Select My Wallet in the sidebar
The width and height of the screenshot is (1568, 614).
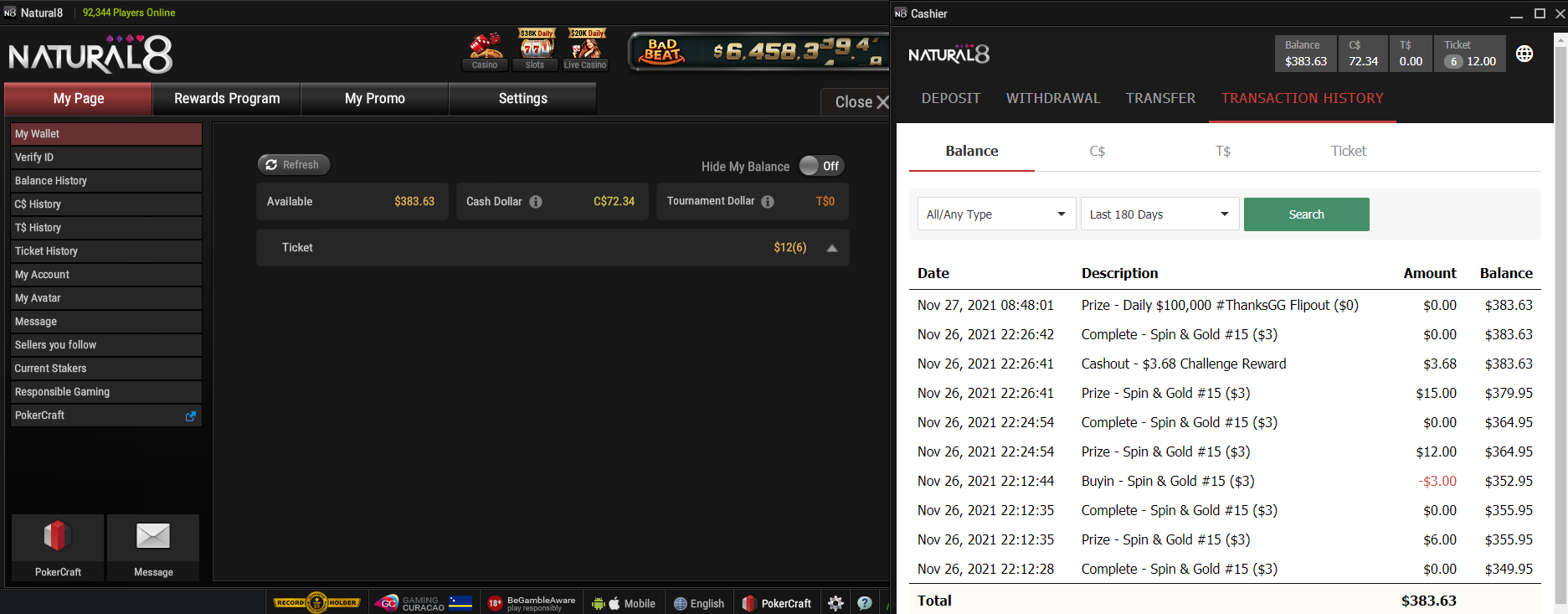click(106, 134)
